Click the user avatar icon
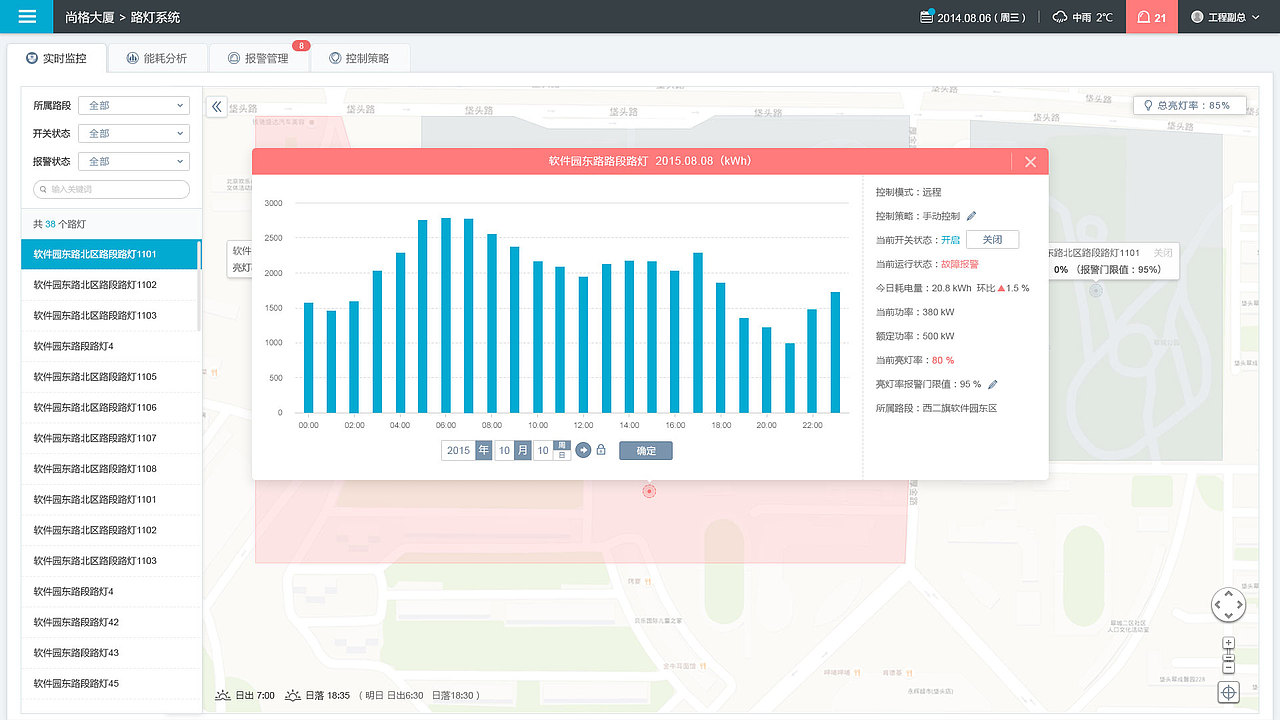This screenshot has height=720, width=1280. tap(1197, 17)
